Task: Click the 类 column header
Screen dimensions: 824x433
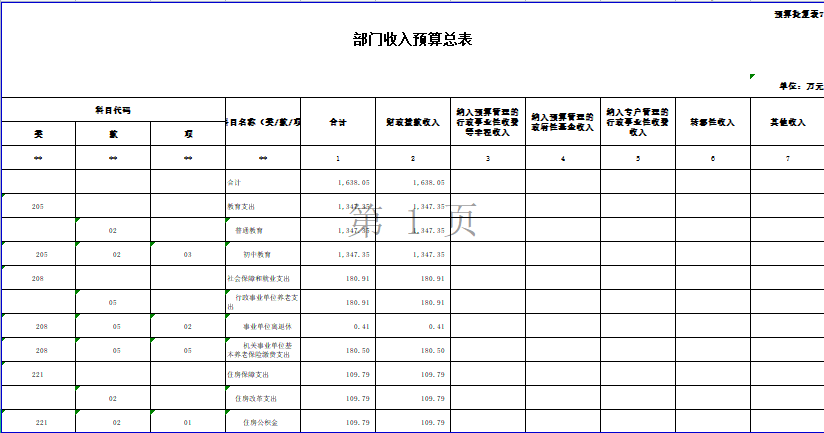Action: [38, 134]
